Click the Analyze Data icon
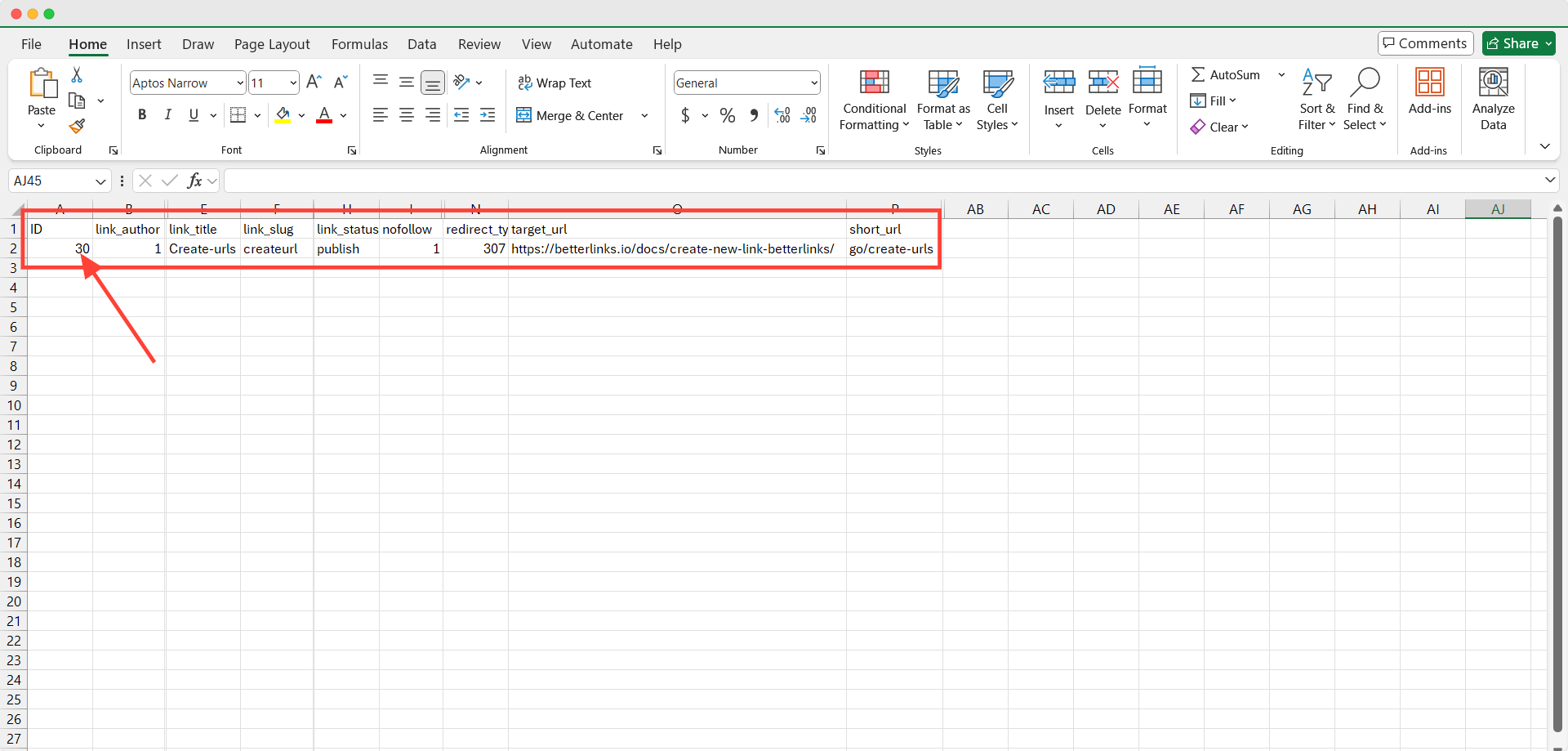1568x751 pixels. 1493,100
